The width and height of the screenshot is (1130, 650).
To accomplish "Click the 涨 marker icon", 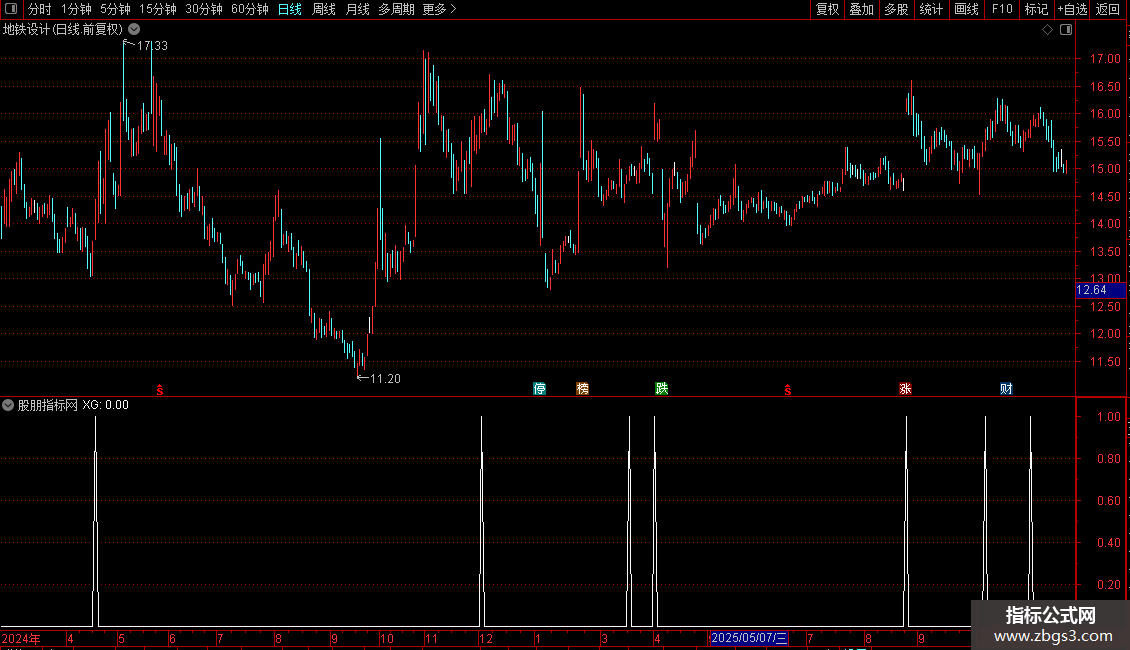I will pos(906,388).
